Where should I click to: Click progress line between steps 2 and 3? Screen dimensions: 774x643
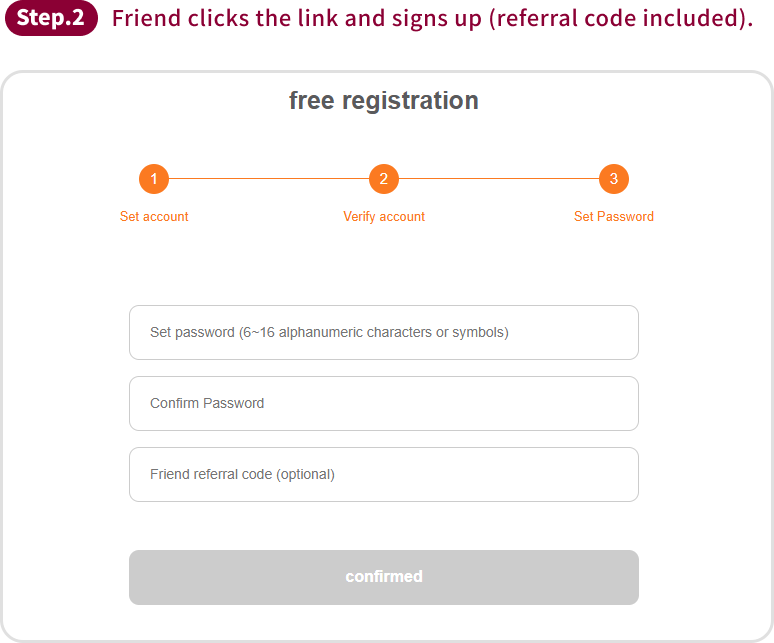tap(499, 179)
